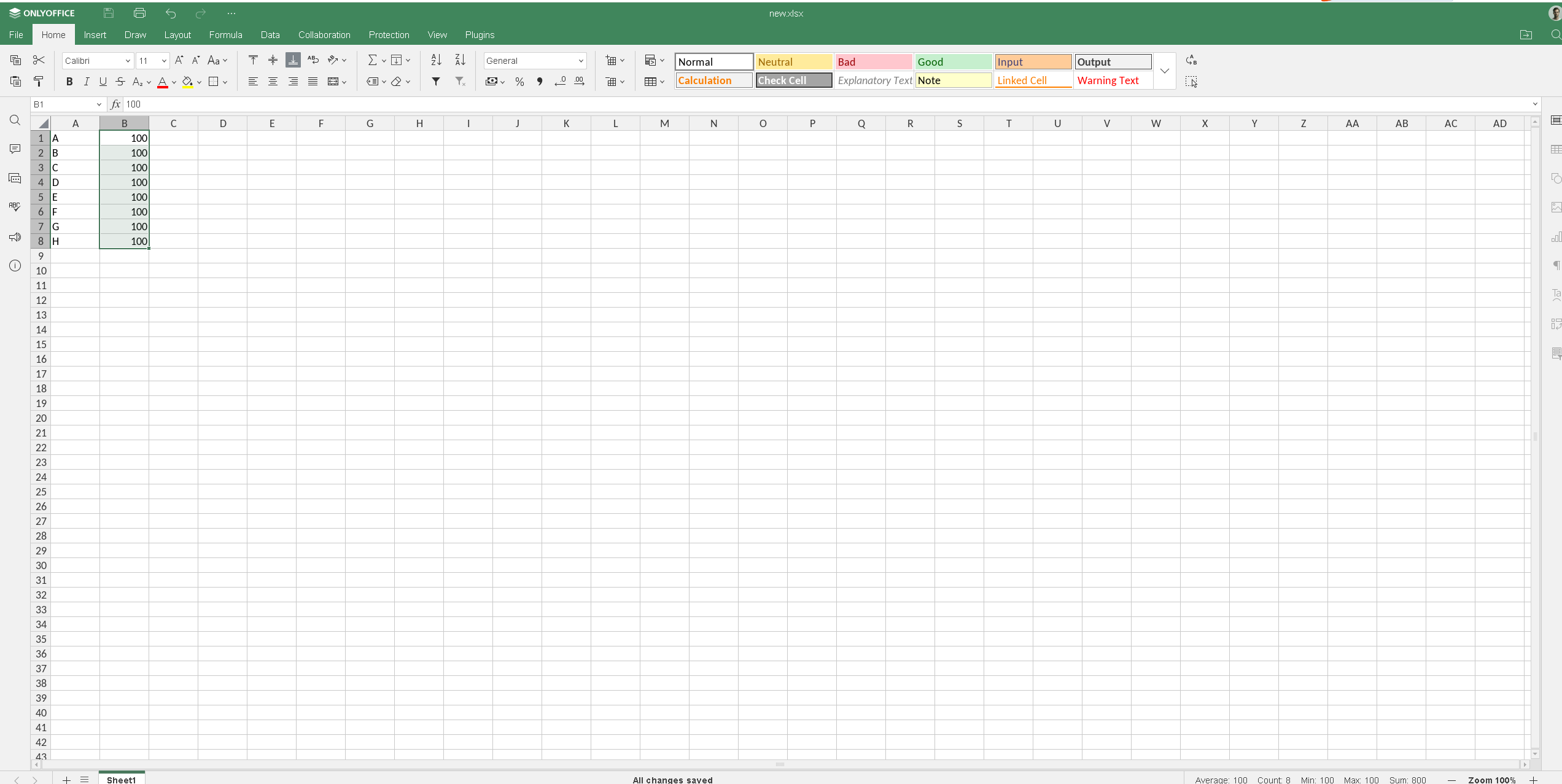
Task: Open the Formula tab
Action: (225, 35)
